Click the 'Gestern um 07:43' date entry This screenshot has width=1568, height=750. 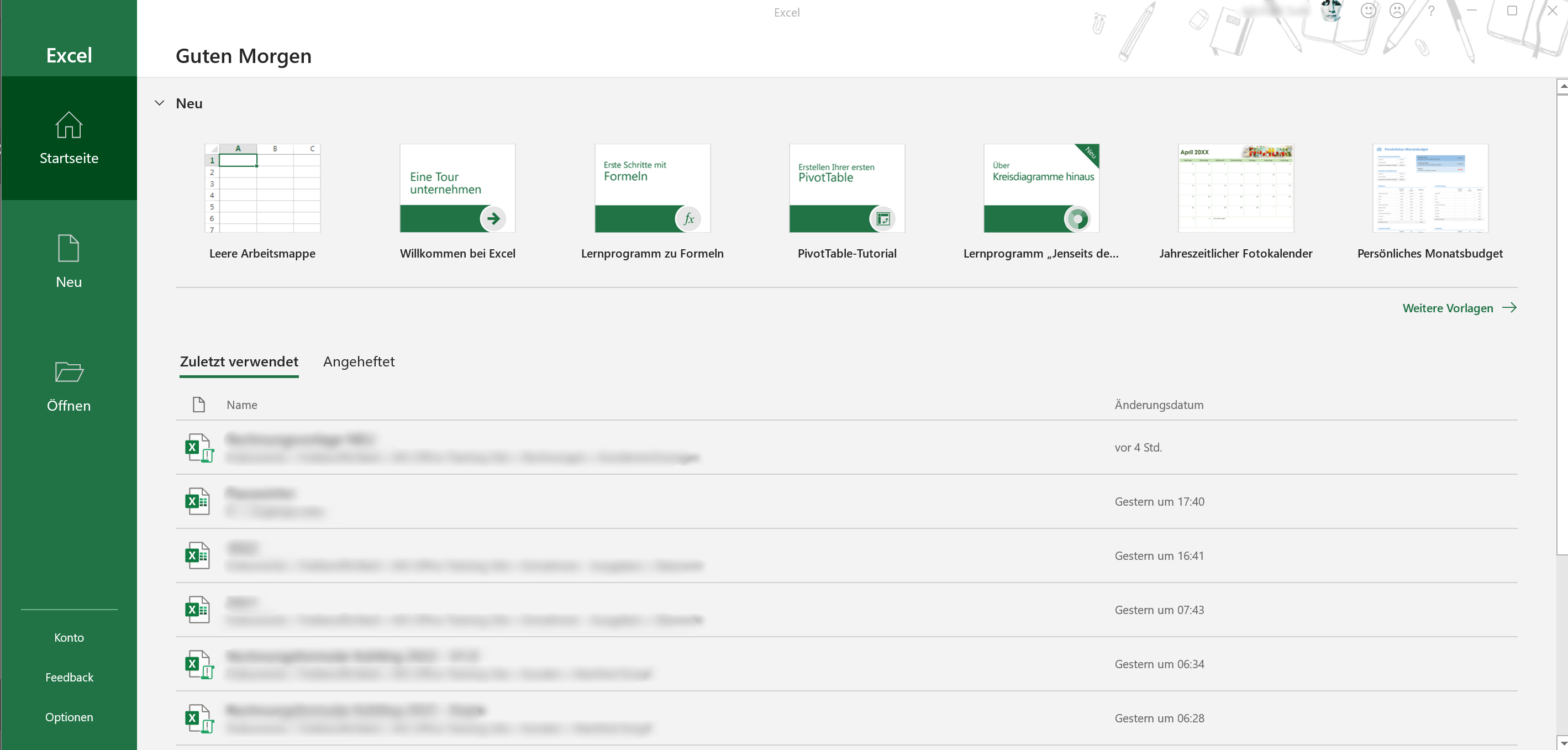tap(1160, 610)
